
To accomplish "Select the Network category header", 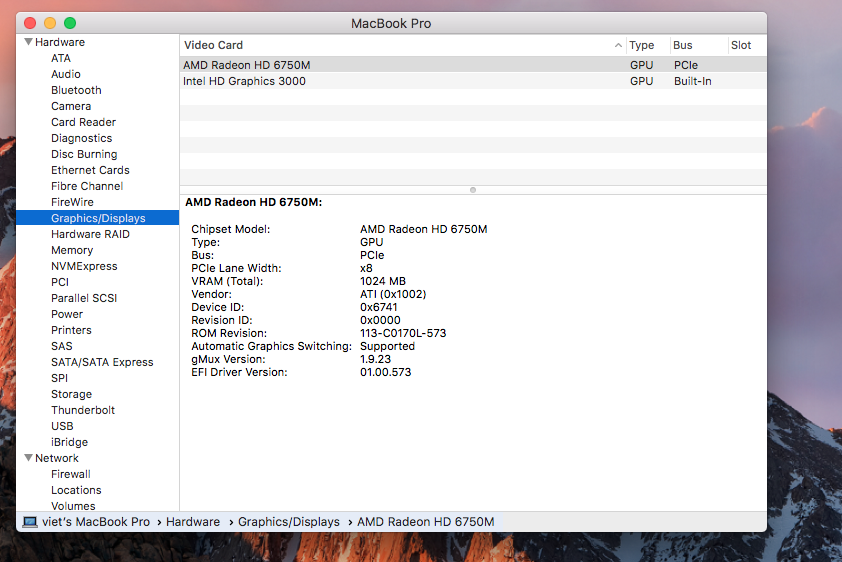I will [56, 458].
